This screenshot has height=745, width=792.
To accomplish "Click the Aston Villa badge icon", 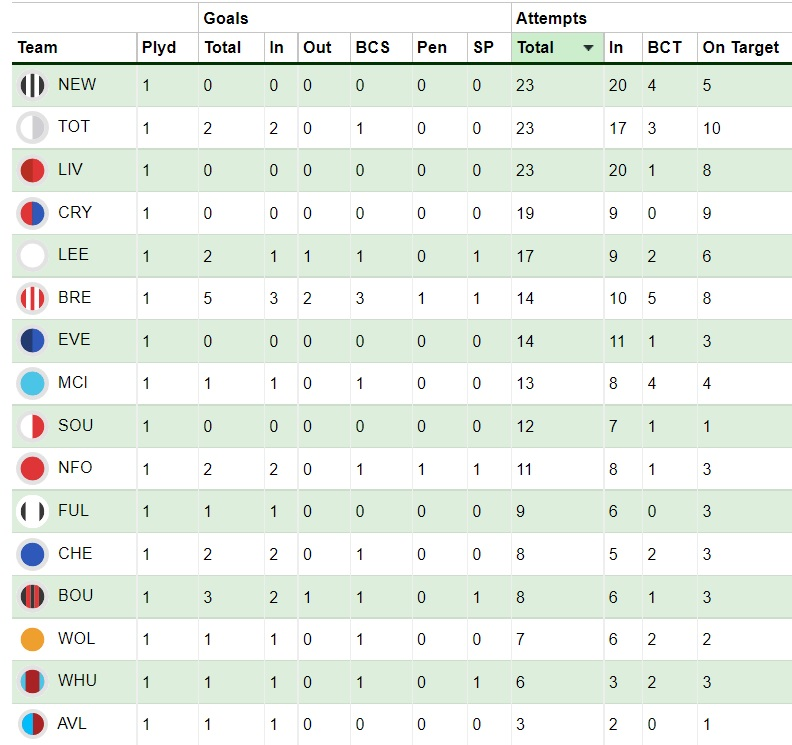I will coord(32,724).
